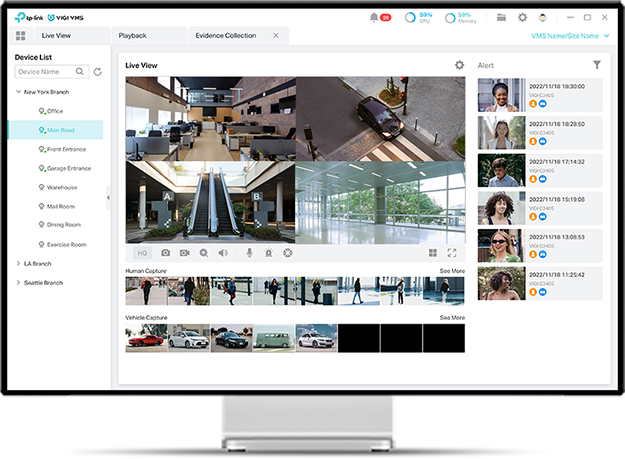Switch to the Playback tab
This screenshot has height=459, width=625.
click(133, 35)
